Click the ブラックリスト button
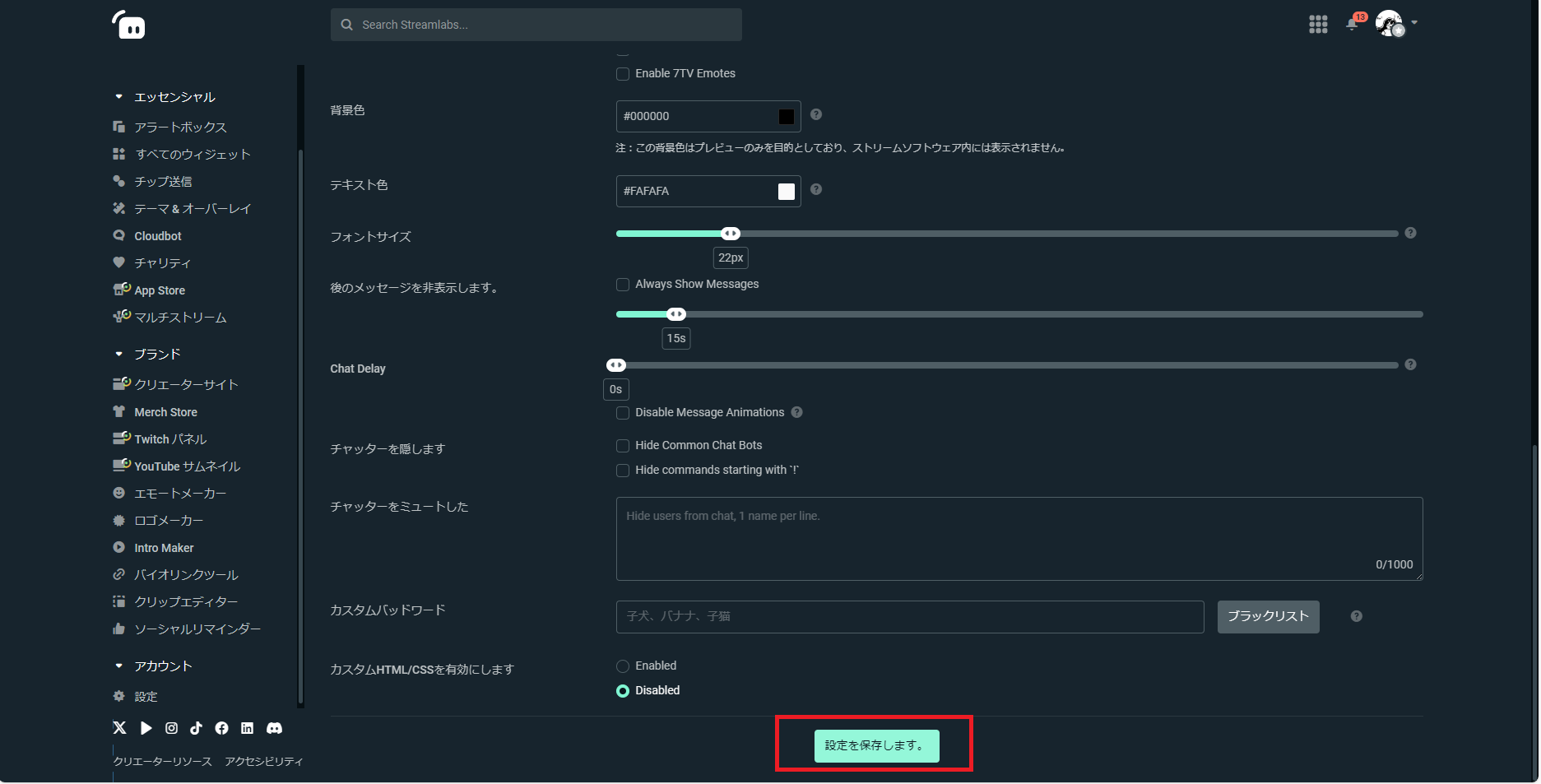 tap(1268, 616)
